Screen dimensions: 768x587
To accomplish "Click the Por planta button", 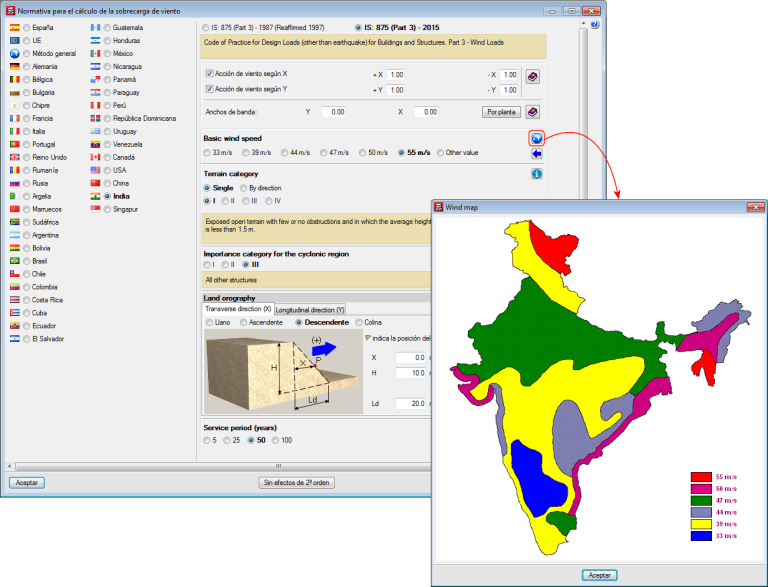I will [502, 112].
